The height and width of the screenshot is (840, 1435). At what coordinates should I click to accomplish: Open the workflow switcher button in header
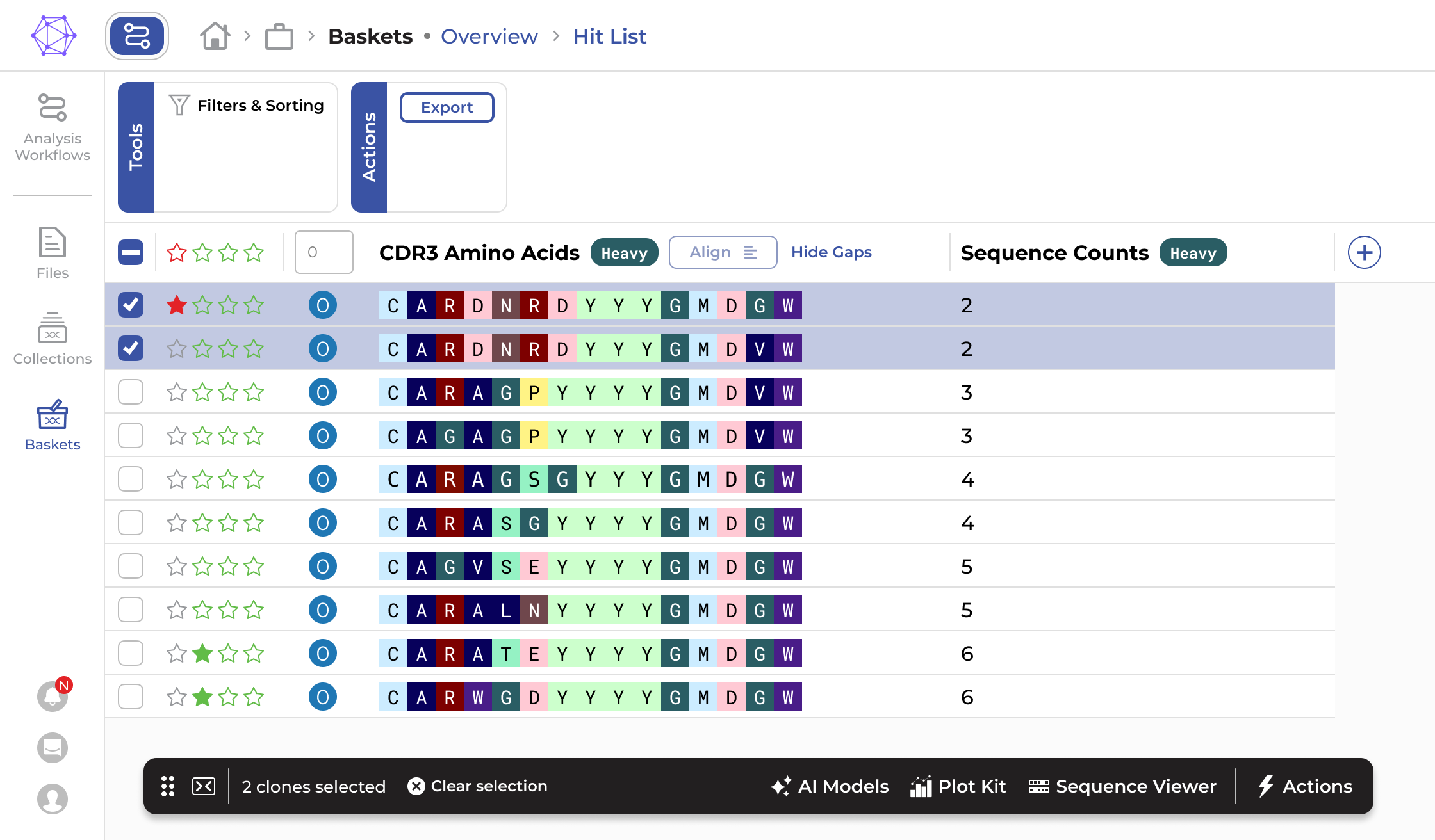pyautogui.click(x=137, y=36)
